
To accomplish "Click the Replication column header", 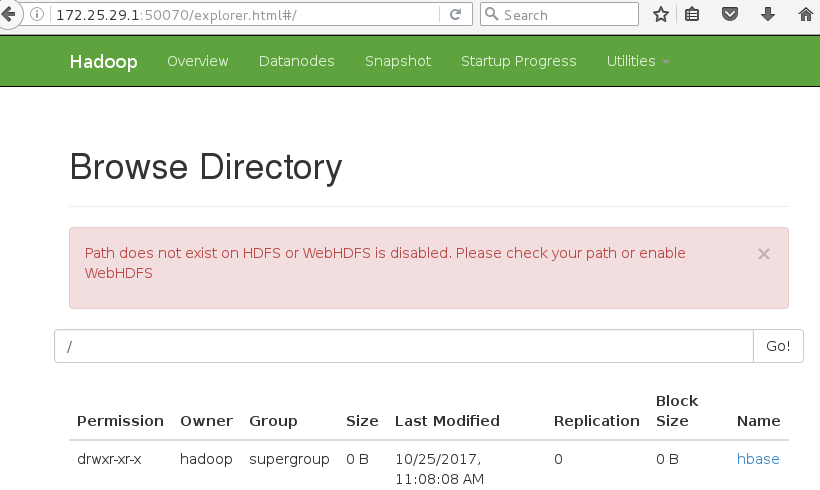I will (x=597, y=421).
